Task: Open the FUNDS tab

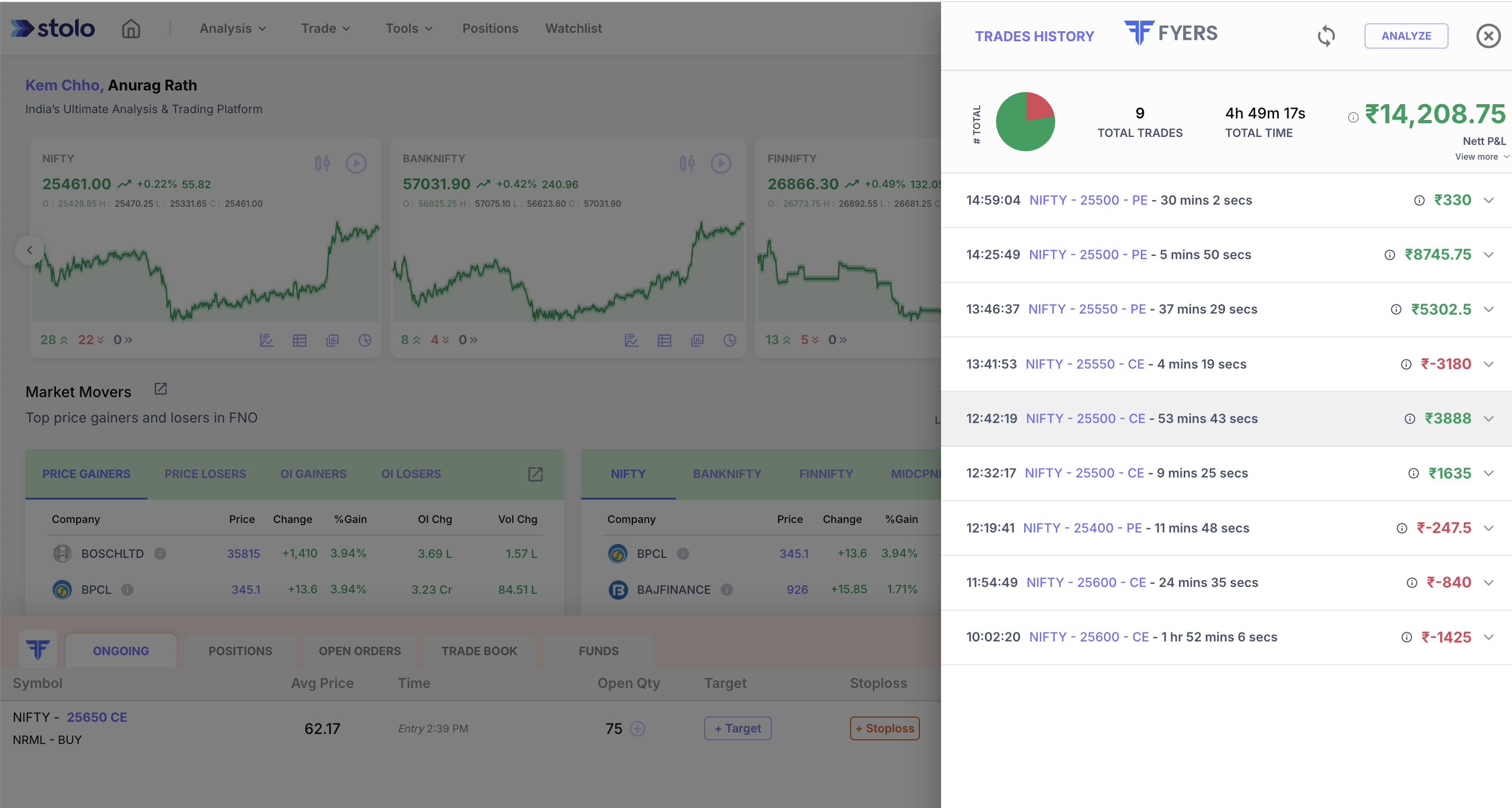Action: [x=598, y=650]
